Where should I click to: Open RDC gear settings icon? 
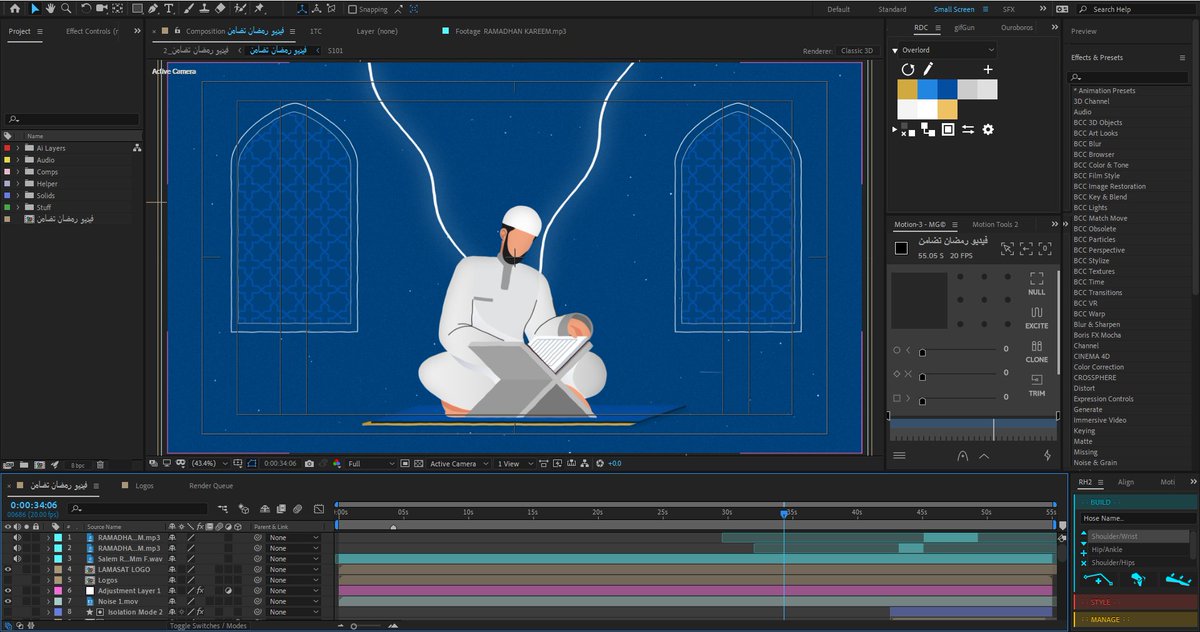(988, 129)
